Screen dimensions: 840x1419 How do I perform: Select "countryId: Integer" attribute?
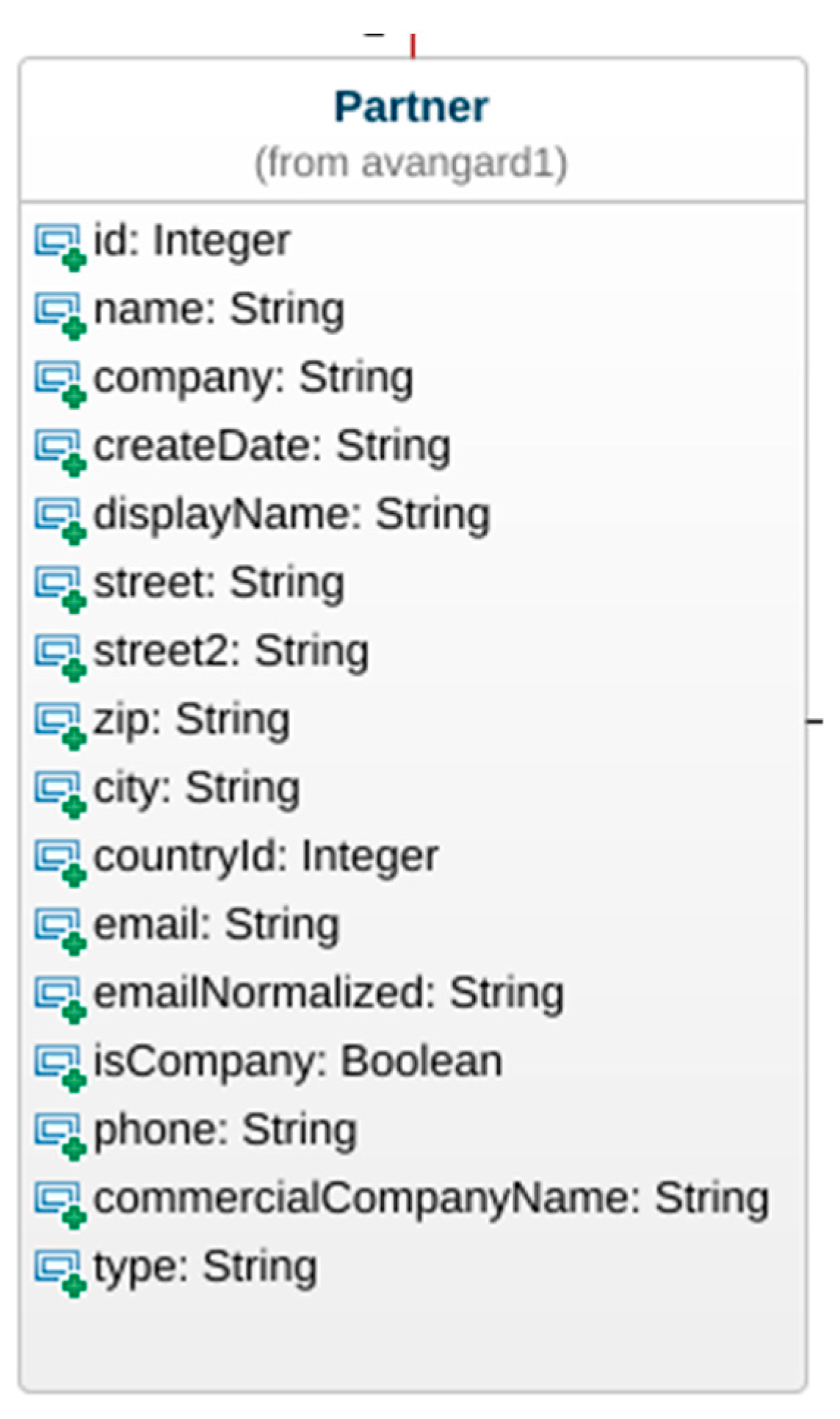[x=266, y=857]
